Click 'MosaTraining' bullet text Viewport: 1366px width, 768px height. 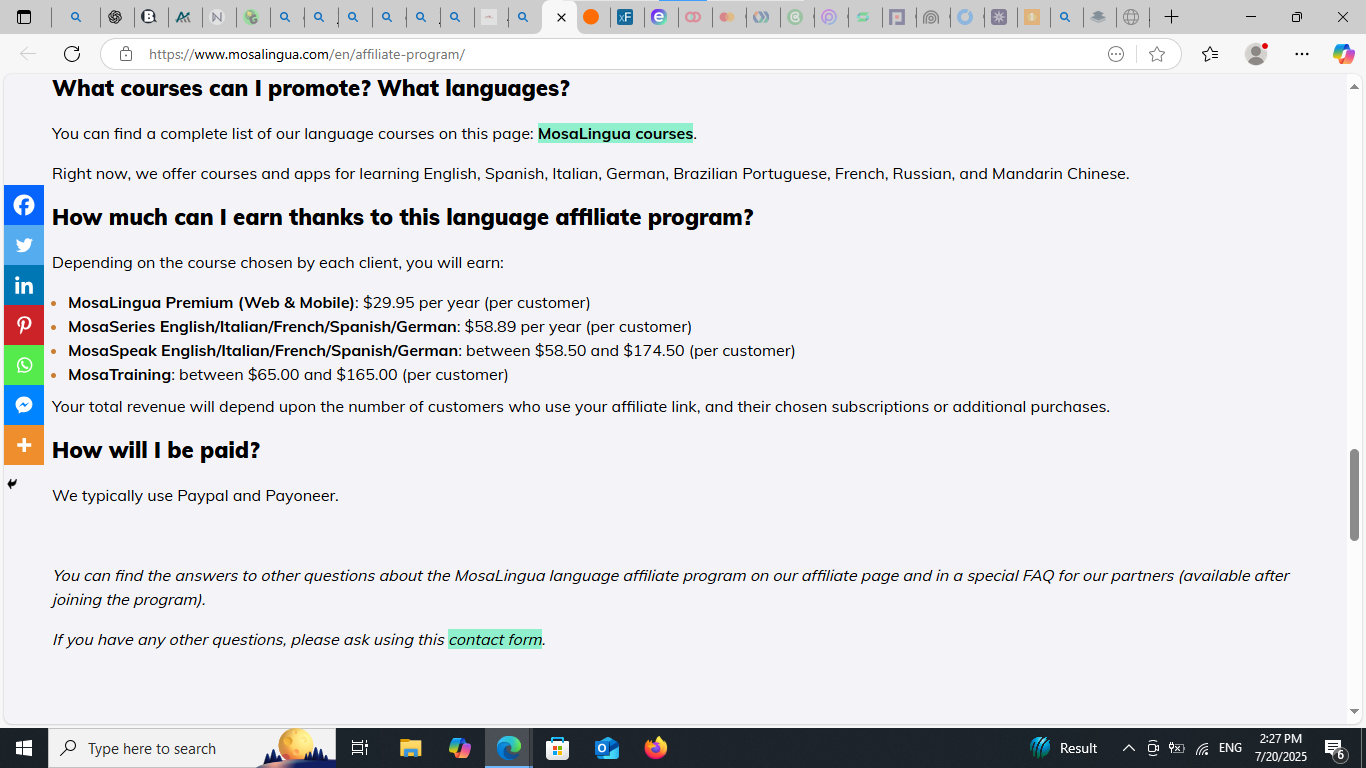pyautogui.click(x=120, y=374)
